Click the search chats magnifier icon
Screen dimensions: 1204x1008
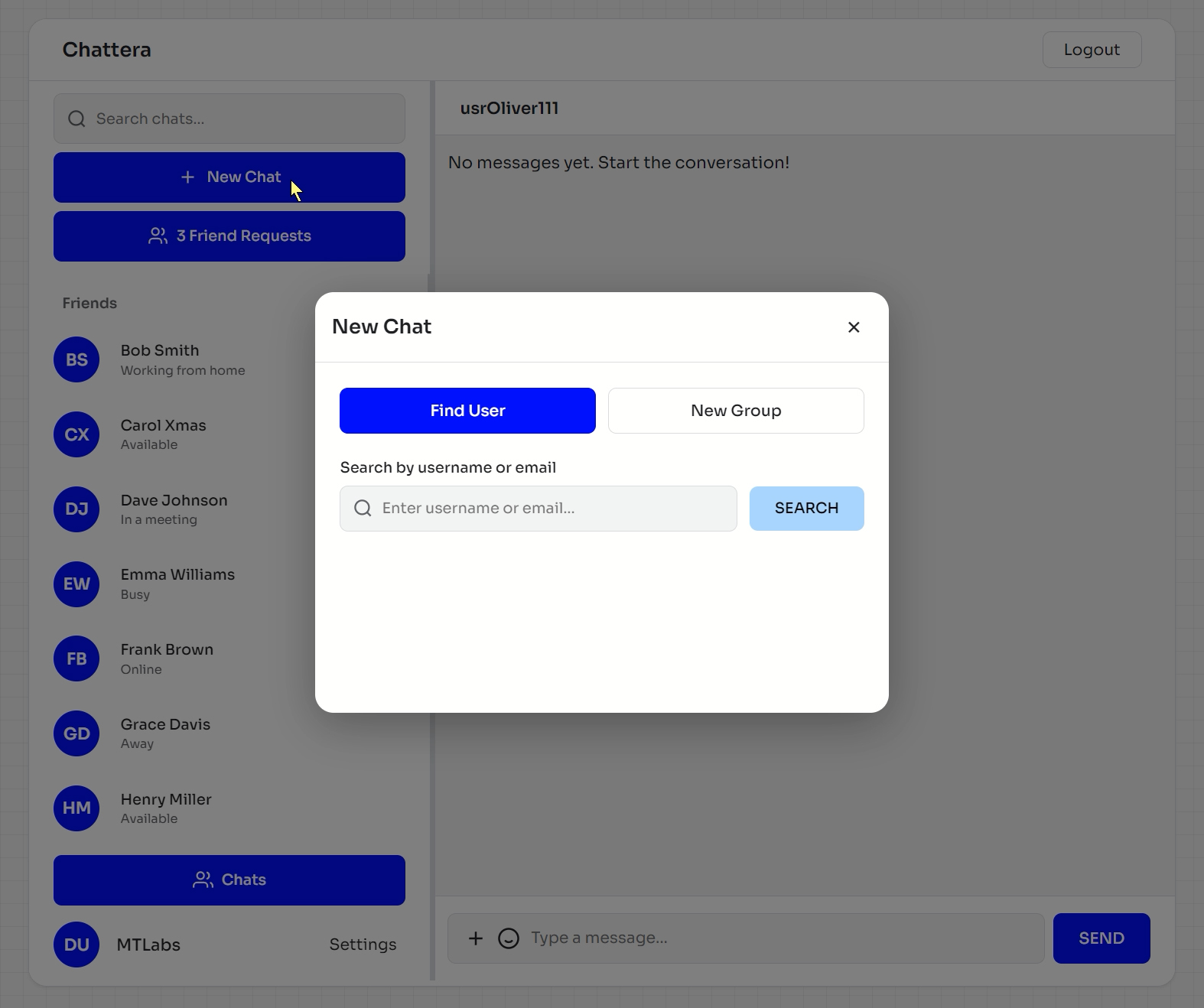click(76, 119)
